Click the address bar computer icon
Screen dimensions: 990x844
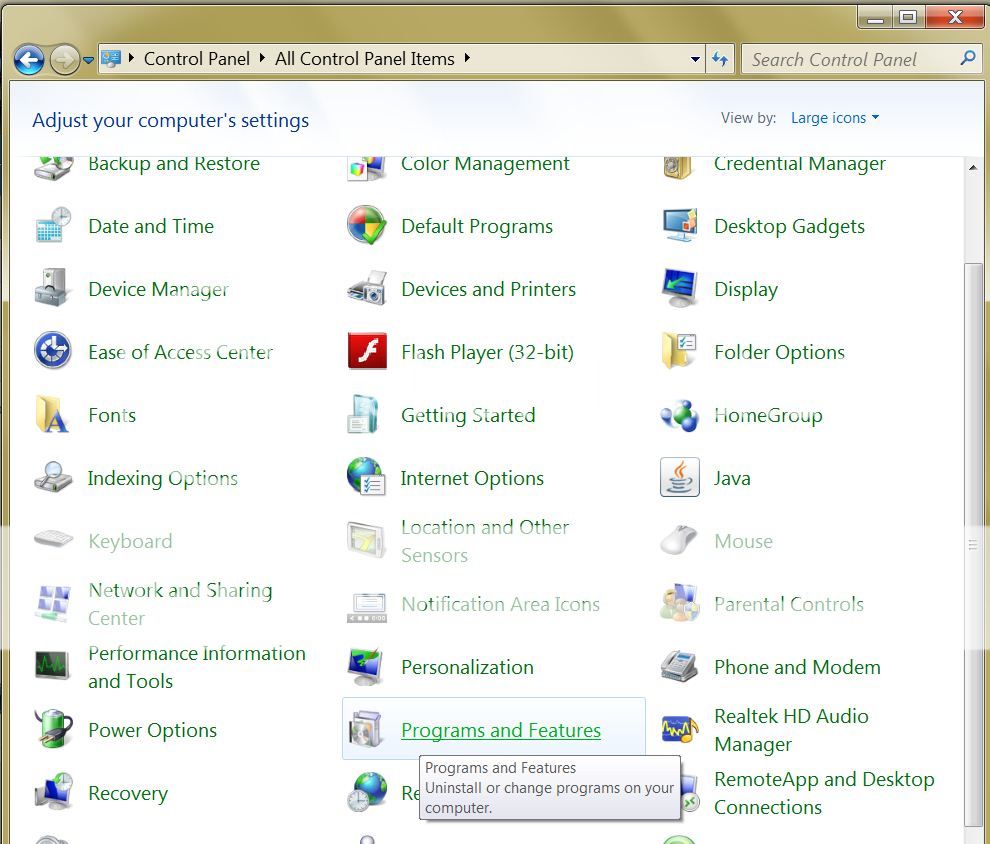pyautogui.click(x=111, y=59)
